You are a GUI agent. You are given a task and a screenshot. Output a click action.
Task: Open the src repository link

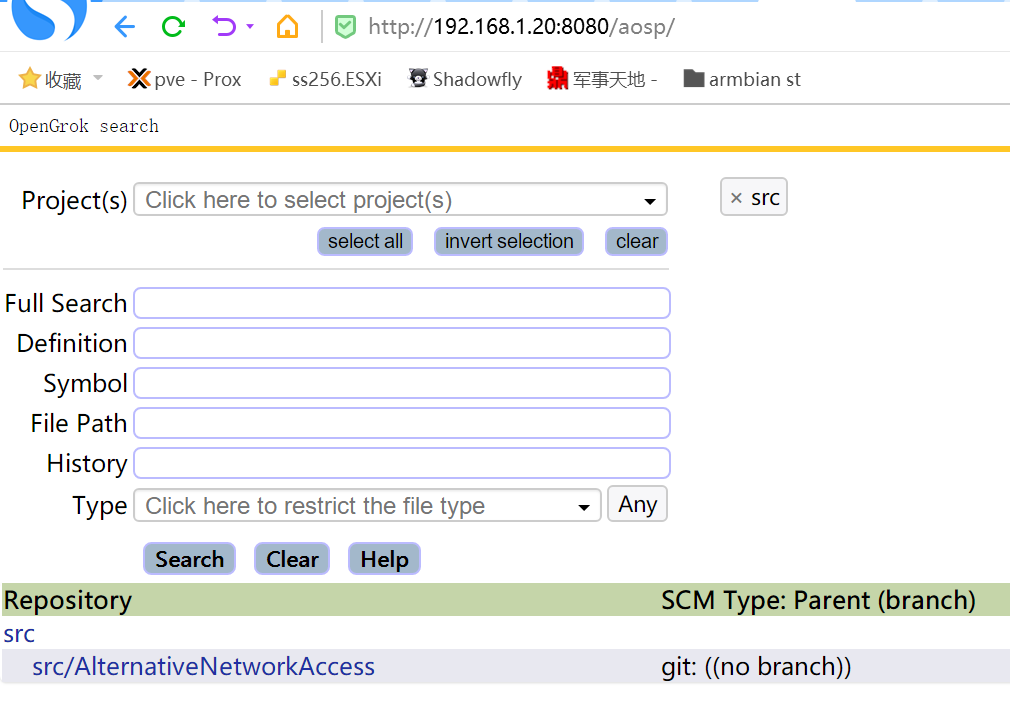tap(19, 634)
